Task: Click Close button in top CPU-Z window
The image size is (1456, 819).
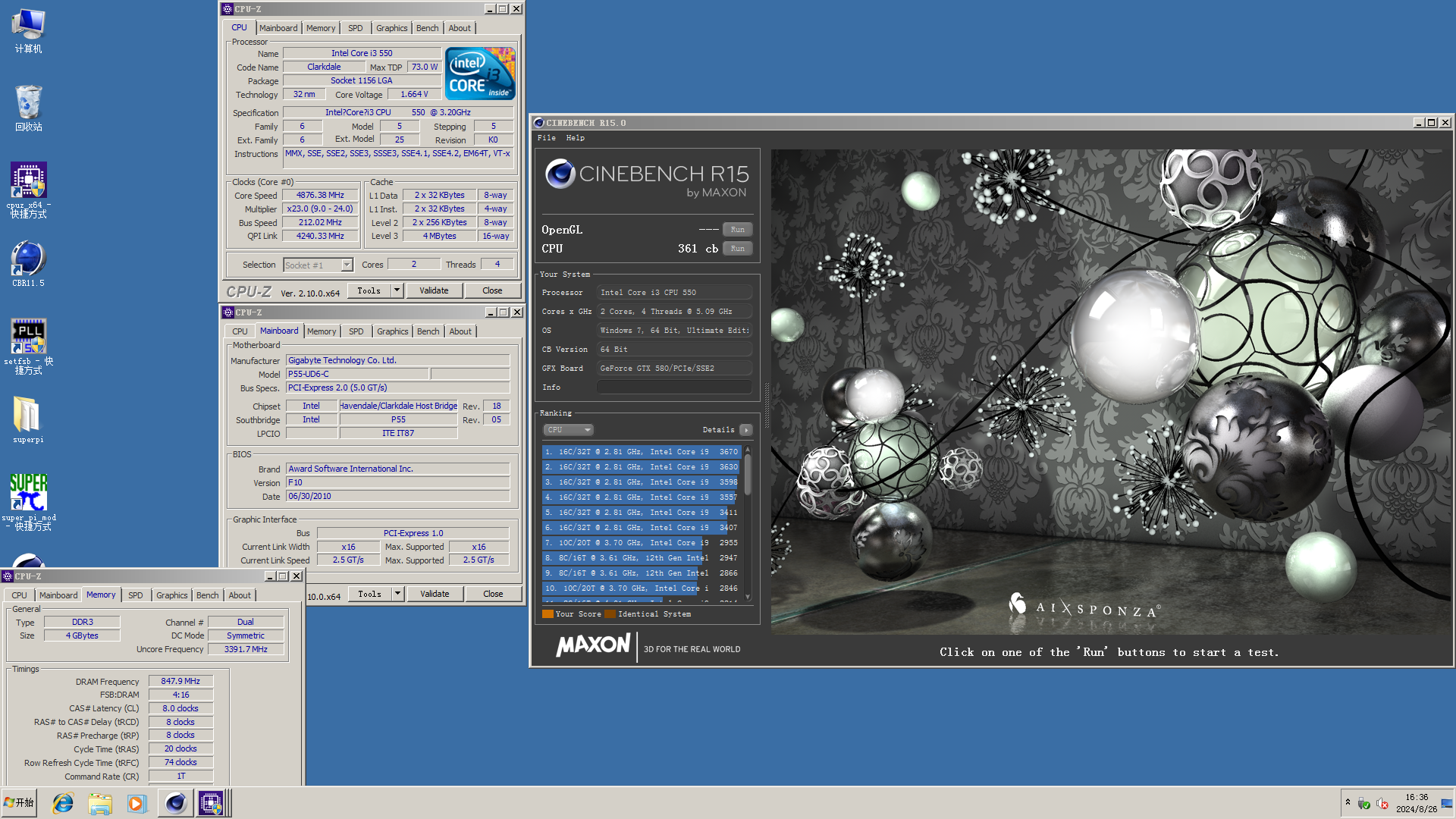Action: coord(492,290)
